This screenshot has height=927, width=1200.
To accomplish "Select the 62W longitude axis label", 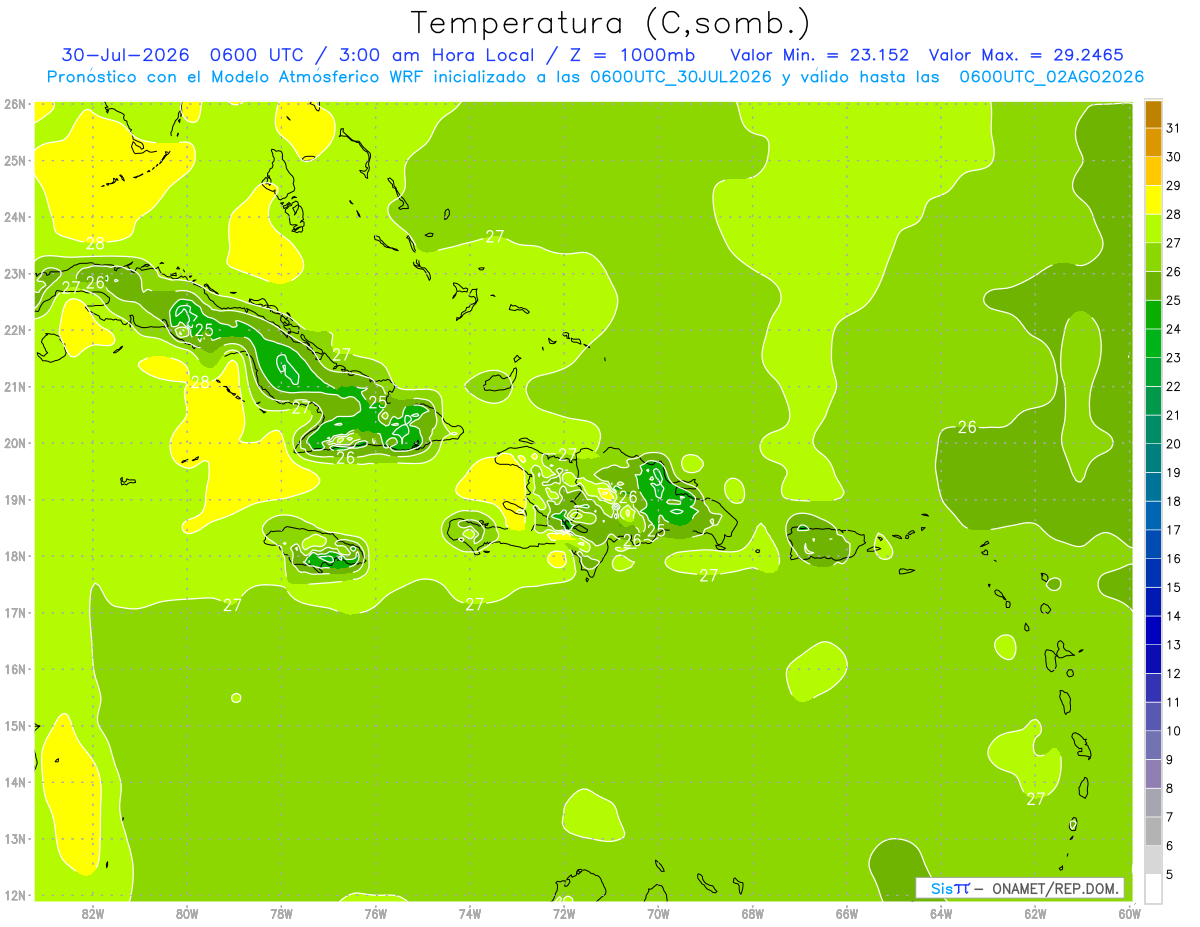I will coord(1035,913).
